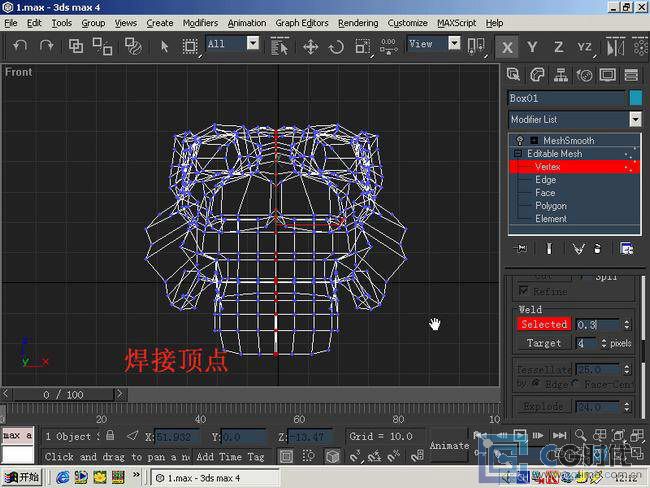Screen dimensions: 650x488
Task: Click the Box01 object name field
Action: pyautogui.click(x=567, y=98)
